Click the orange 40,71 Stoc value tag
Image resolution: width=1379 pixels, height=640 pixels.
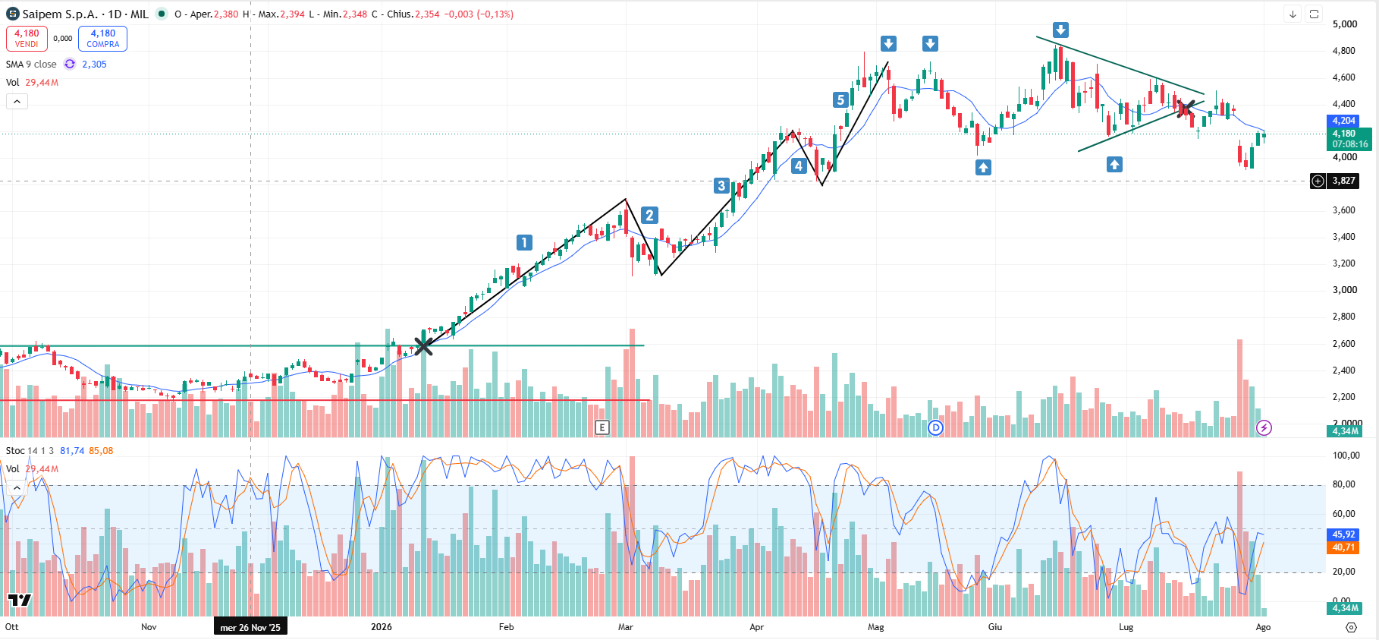pos(1342,547)
